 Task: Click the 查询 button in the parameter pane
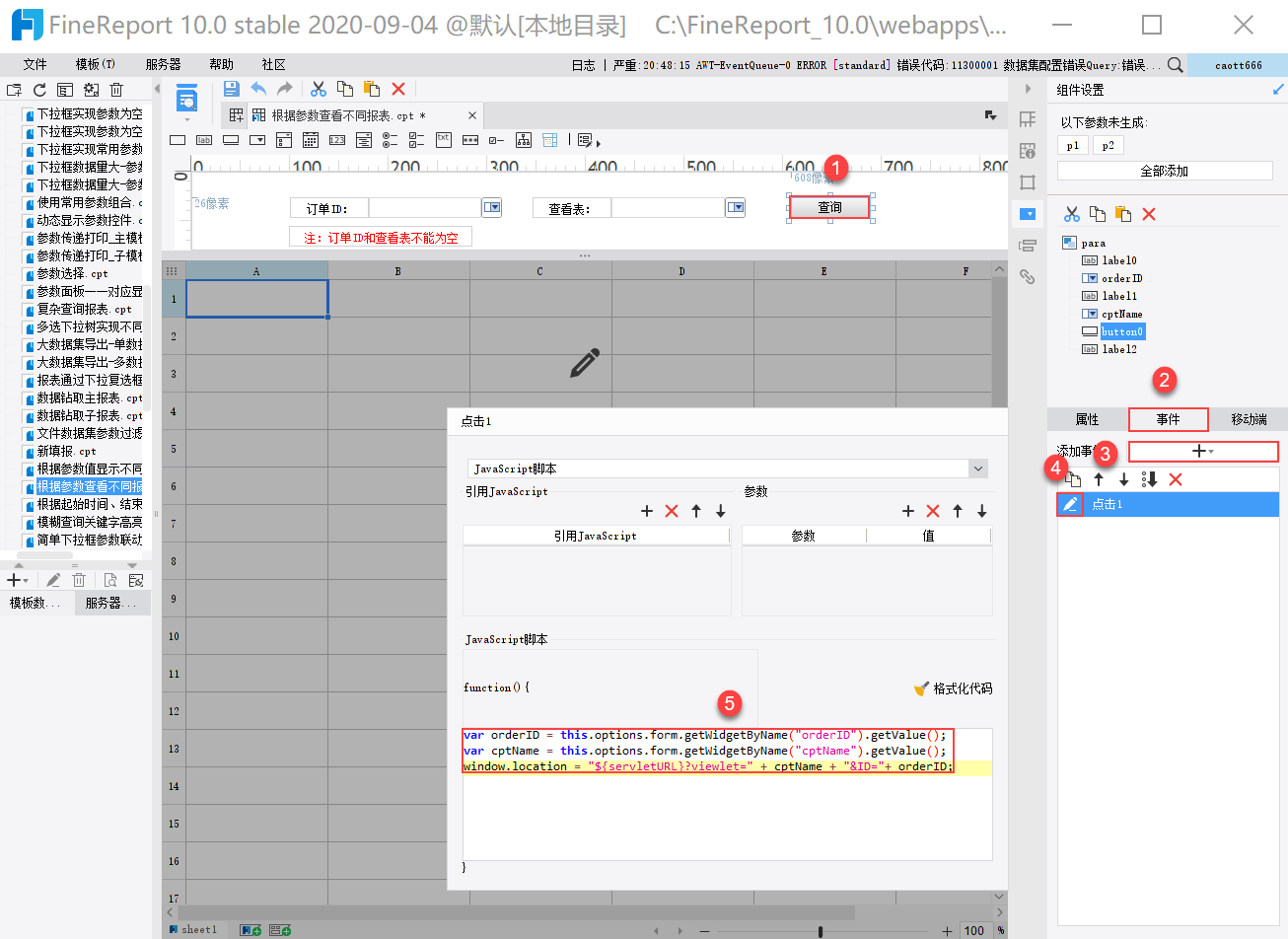pos(829,207)
